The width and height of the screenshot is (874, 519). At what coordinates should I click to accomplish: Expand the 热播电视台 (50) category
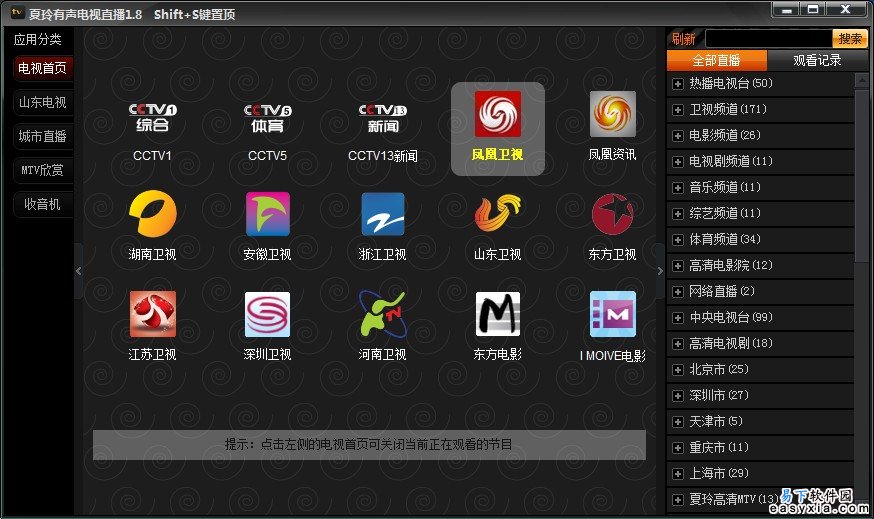[677, 84]
